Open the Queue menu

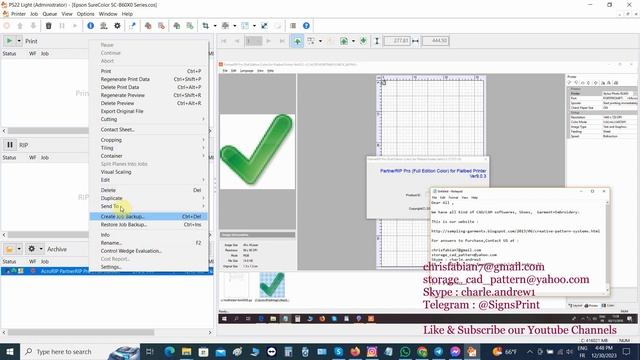[50, 14]
